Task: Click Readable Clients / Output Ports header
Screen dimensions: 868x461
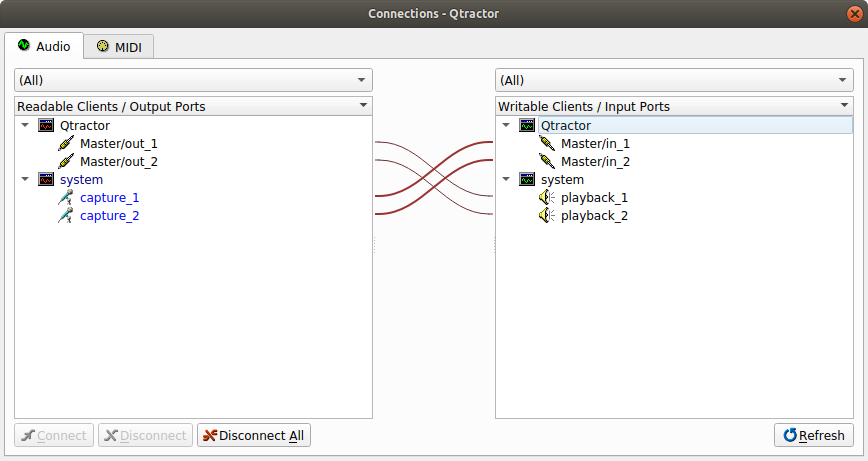Action: 193,106
